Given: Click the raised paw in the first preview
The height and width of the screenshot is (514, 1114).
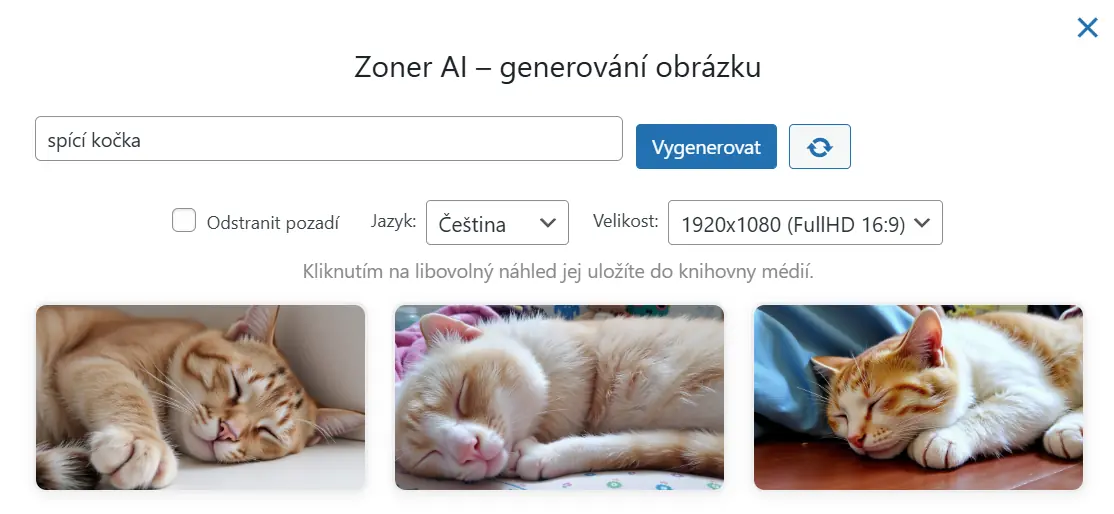Looking at the screenshot, I should click(129, 456).
